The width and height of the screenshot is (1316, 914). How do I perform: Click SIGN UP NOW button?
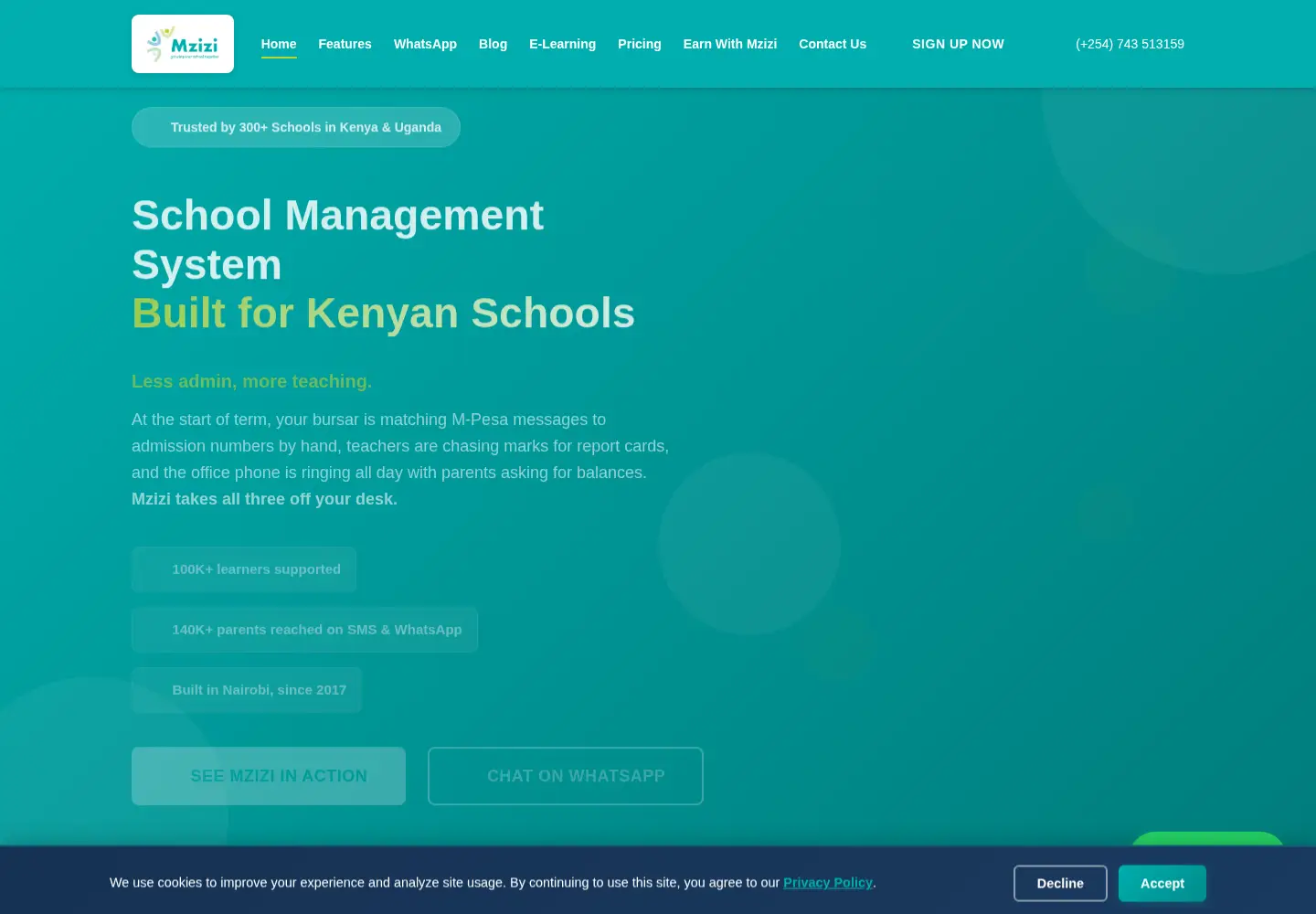tap(958, 44)
